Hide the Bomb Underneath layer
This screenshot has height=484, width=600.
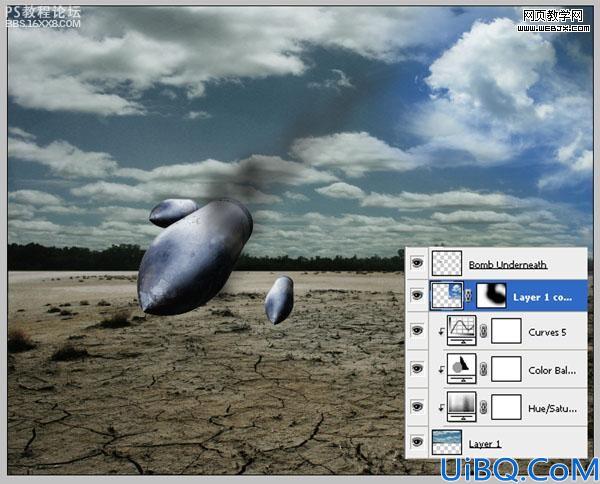417,263
